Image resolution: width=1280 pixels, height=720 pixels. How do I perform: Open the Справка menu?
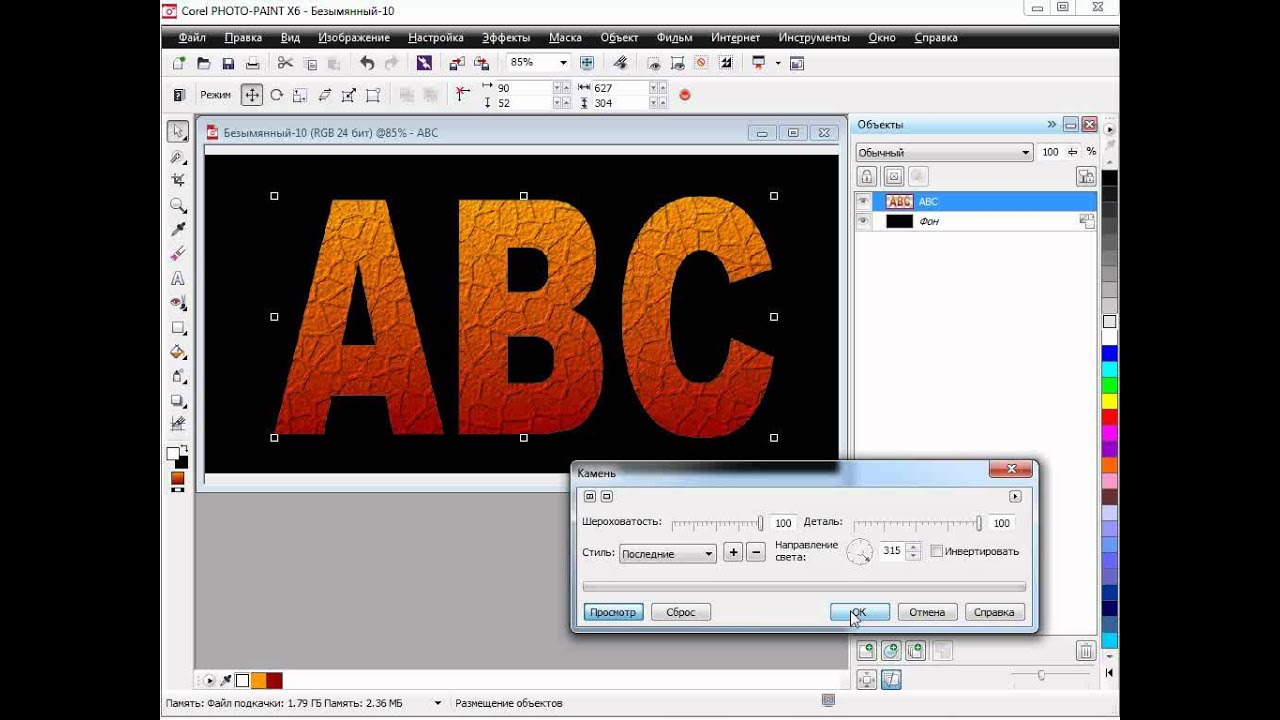pos(936,37)
